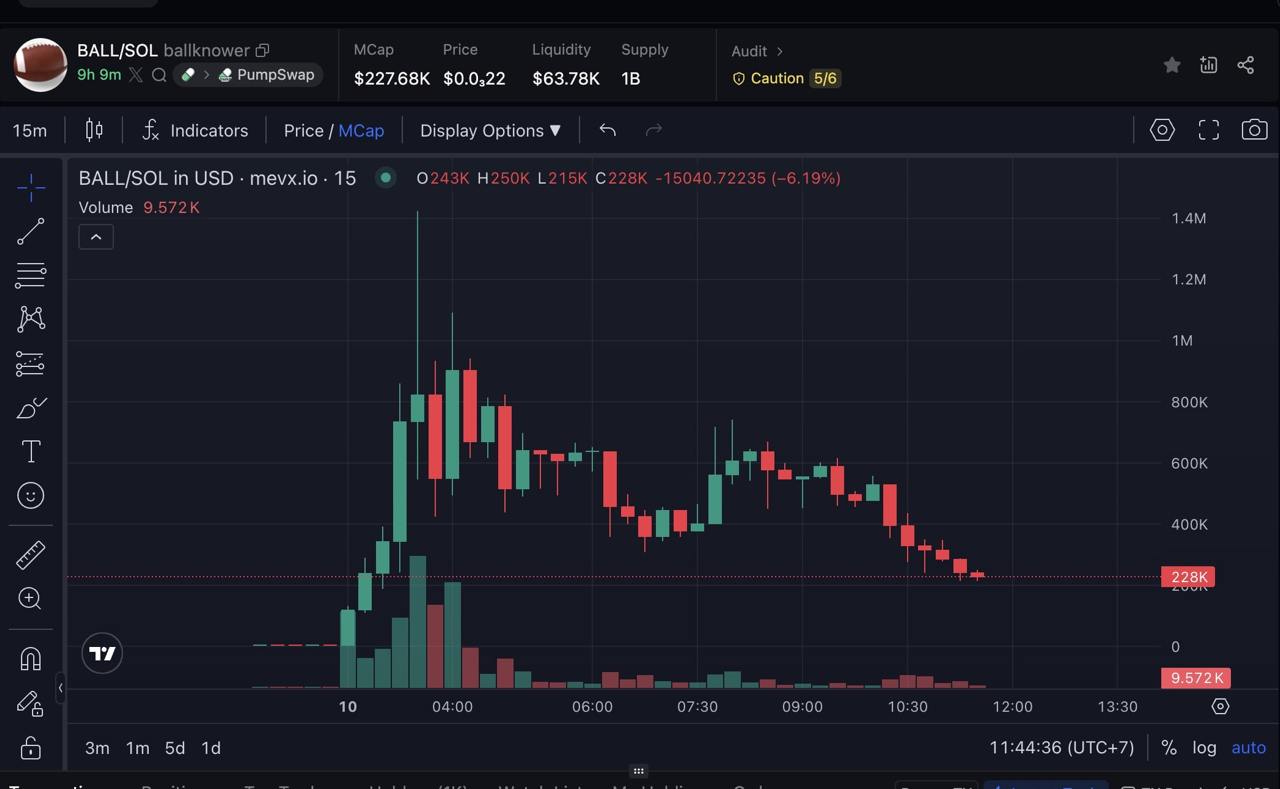Image resolution: width=1280 pixels, height=789 pixels.
Task: Open chart settings hexagon icon
Action: click(x=1162, y=130)
